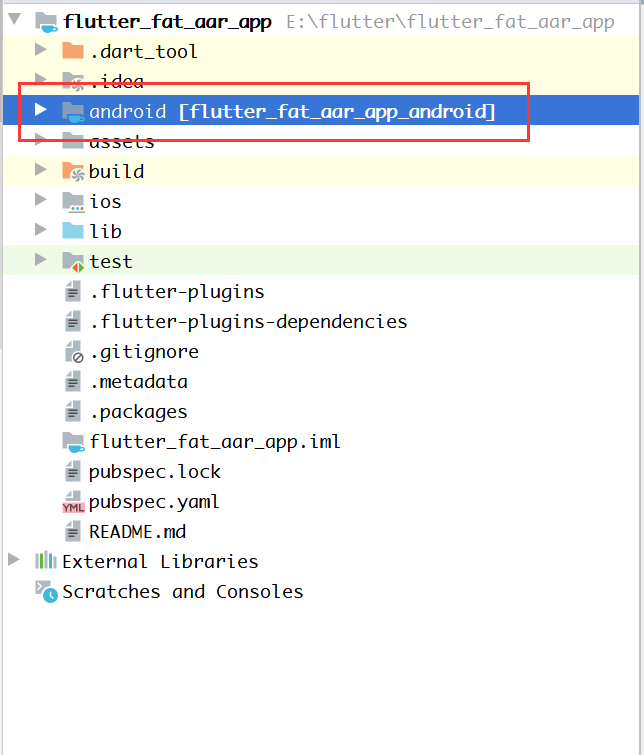Select the .flutter-plugins file
This screenshot has height=755, width=644.
[177, 292]
